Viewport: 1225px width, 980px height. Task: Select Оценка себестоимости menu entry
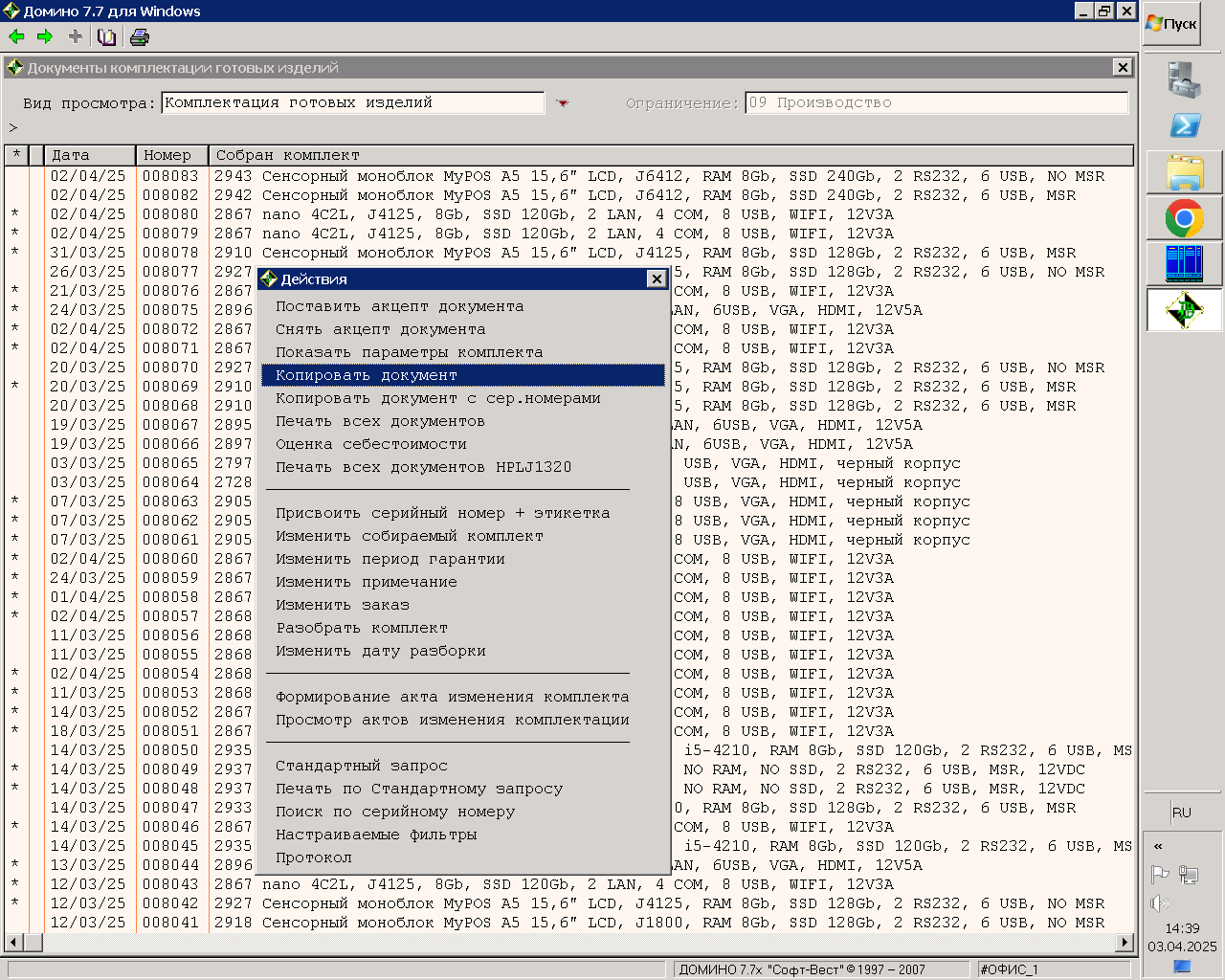click(371, 444)
